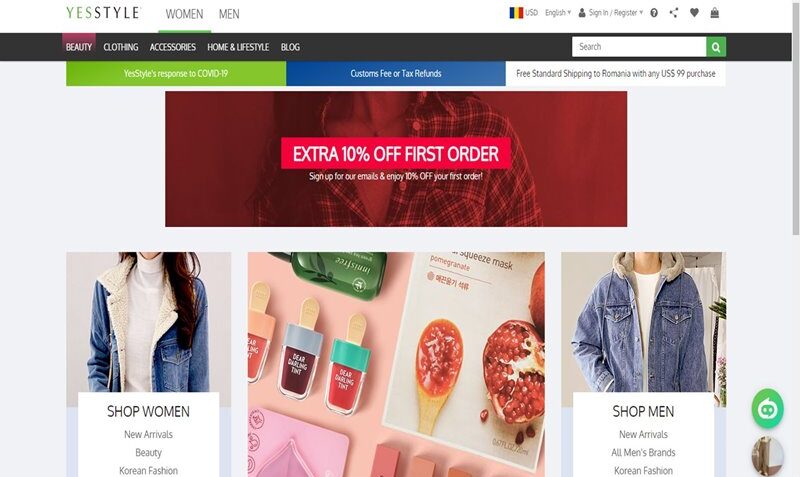800x477 pixels.
Task: Open the USD currency selector
Action: tap(532, 13)
